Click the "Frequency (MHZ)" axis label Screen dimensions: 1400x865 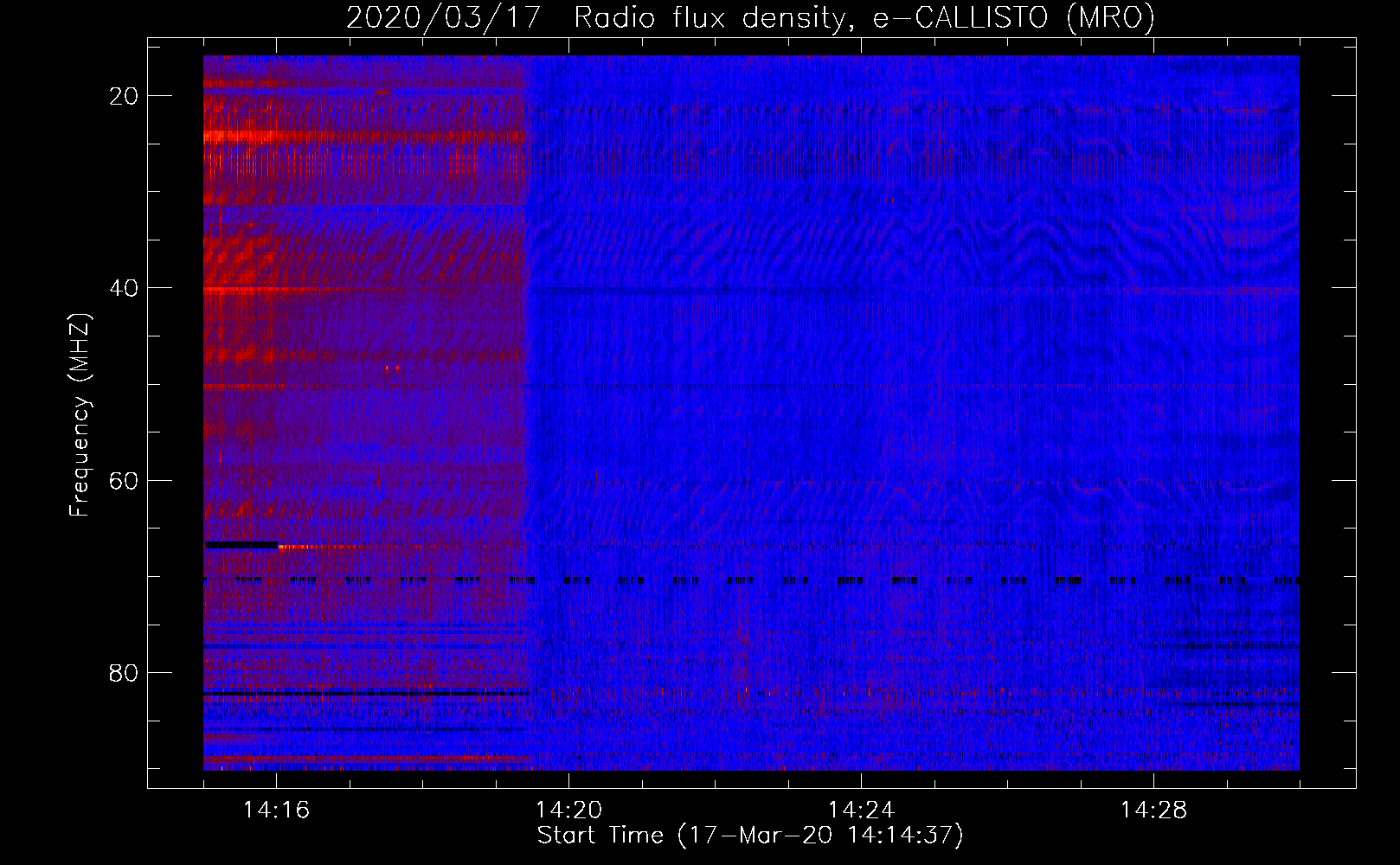point(80,415)
